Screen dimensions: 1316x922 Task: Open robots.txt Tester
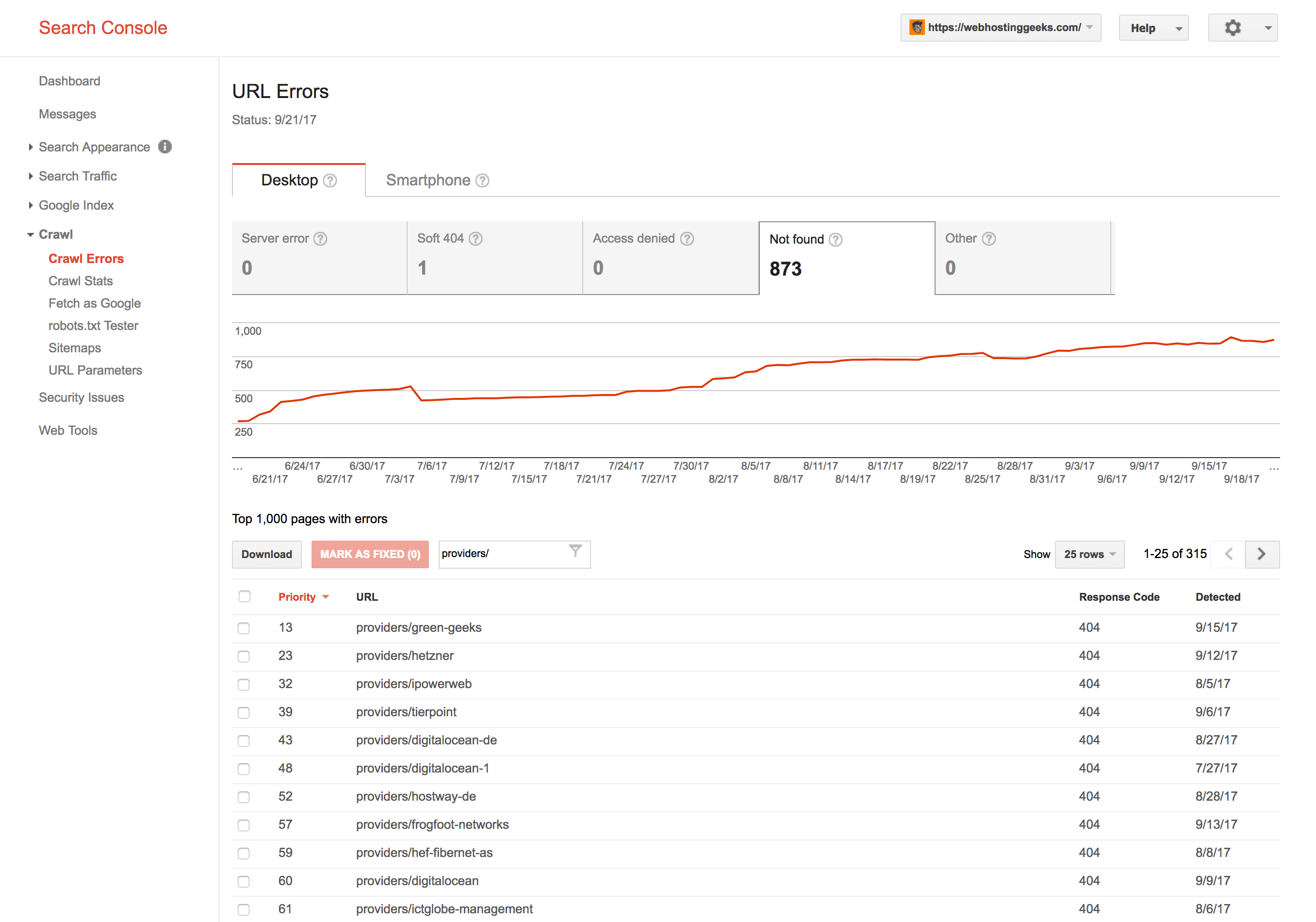tap(94, 326)
